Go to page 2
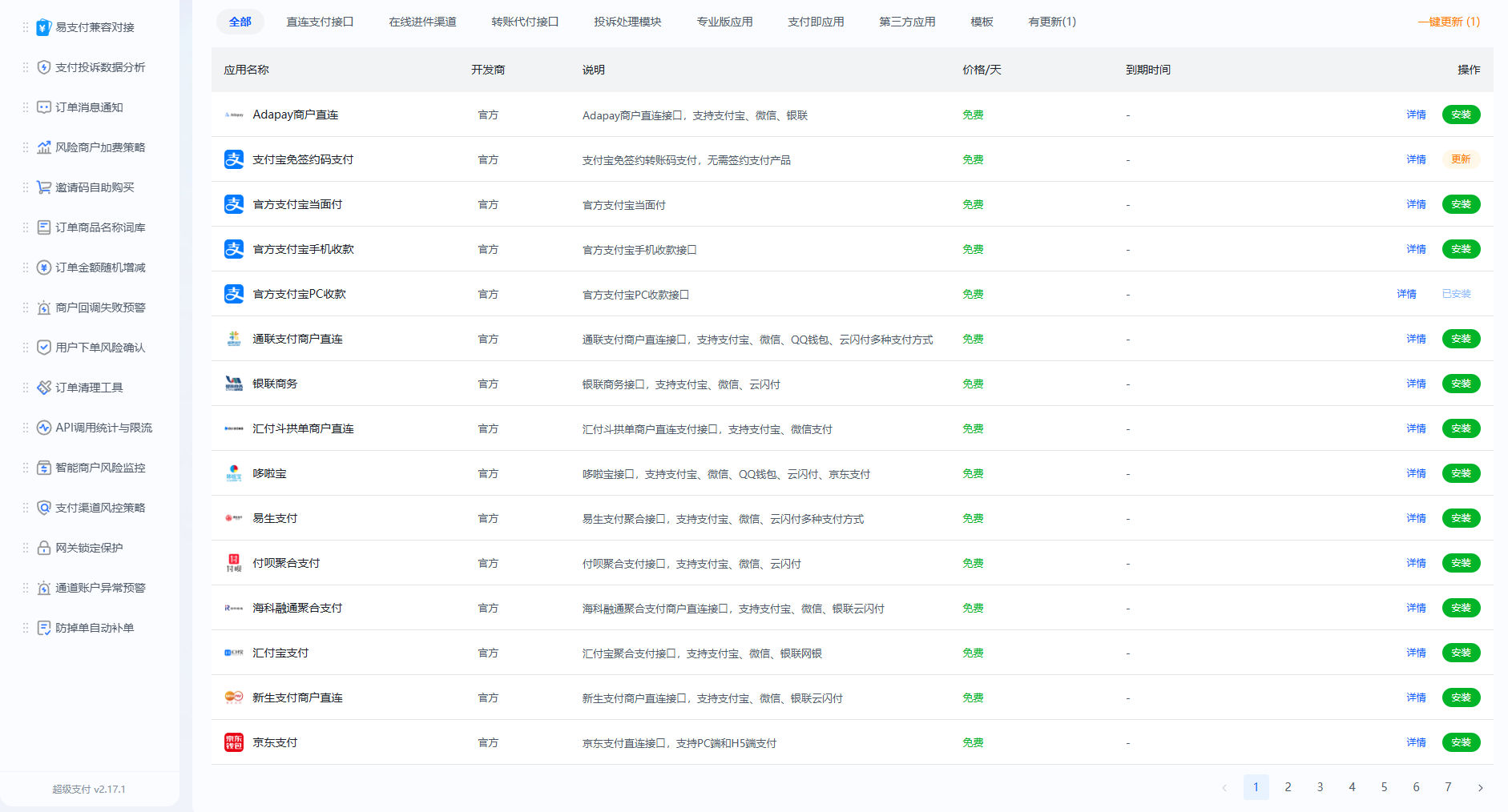1508x812 pixels. tap(1288, 787)
